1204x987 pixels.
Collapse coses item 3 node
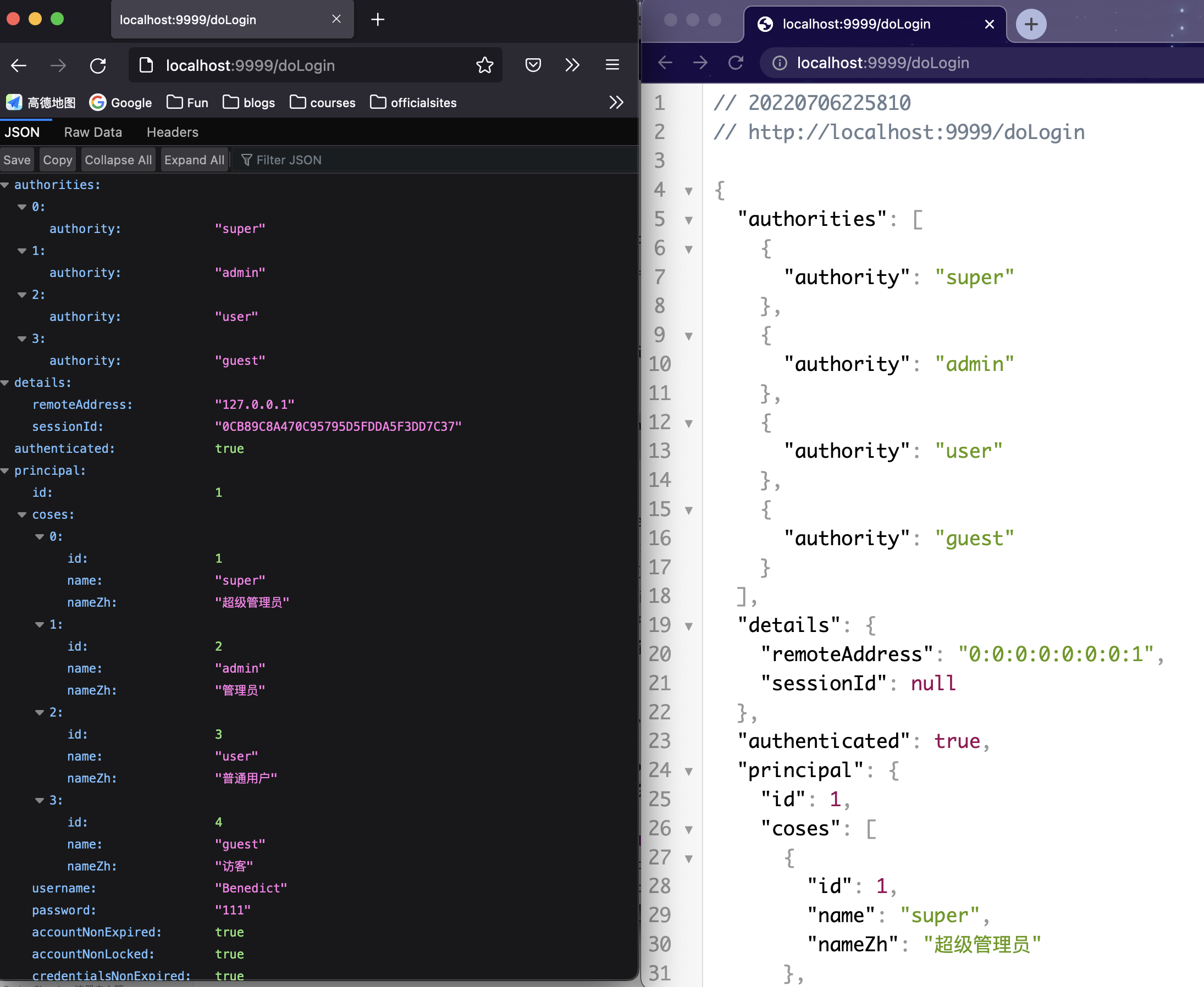(40, 801)
